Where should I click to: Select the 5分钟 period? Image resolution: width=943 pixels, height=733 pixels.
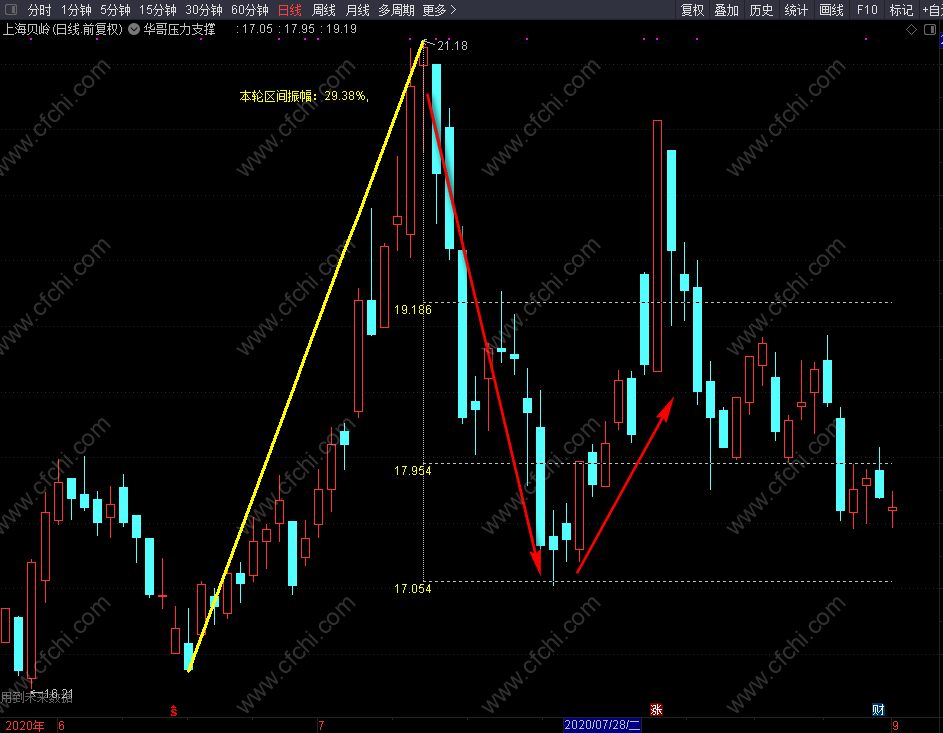[115, 10]
